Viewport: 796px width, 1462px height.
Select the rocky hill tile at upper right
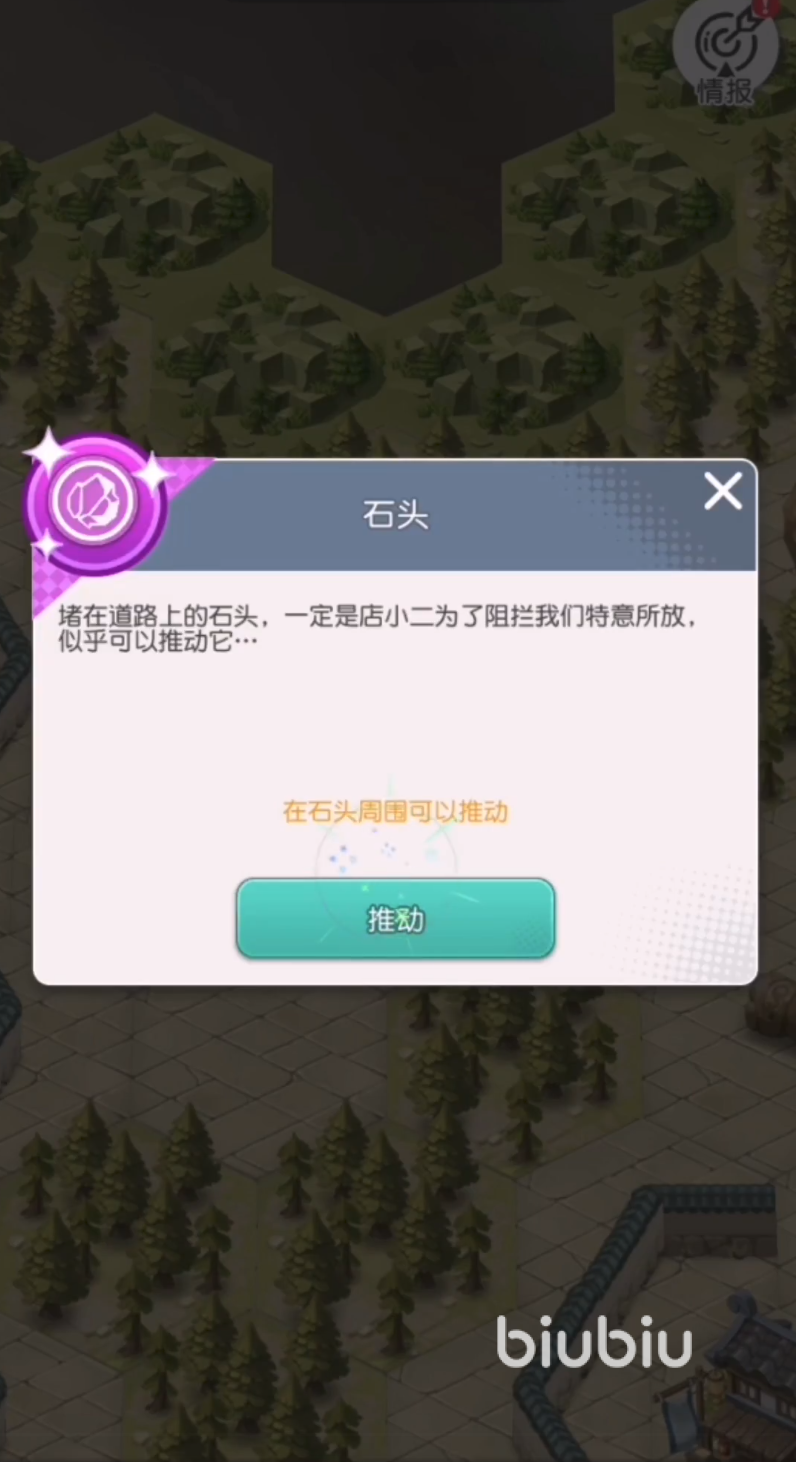620,200
